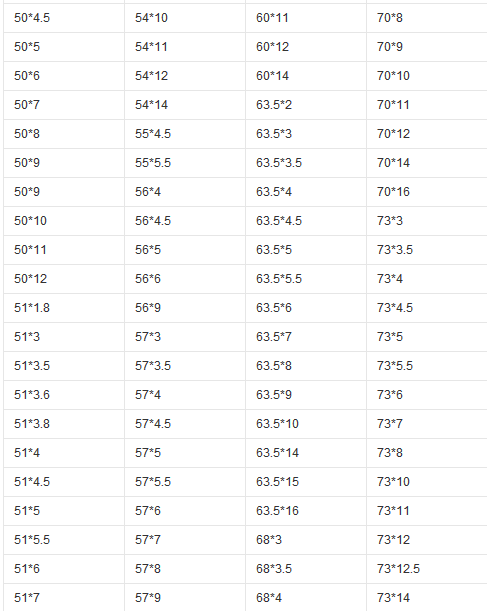Click the 68*3.5 cell
The height and width of the screenshot is (611, 487).
[x=306, y=569]
